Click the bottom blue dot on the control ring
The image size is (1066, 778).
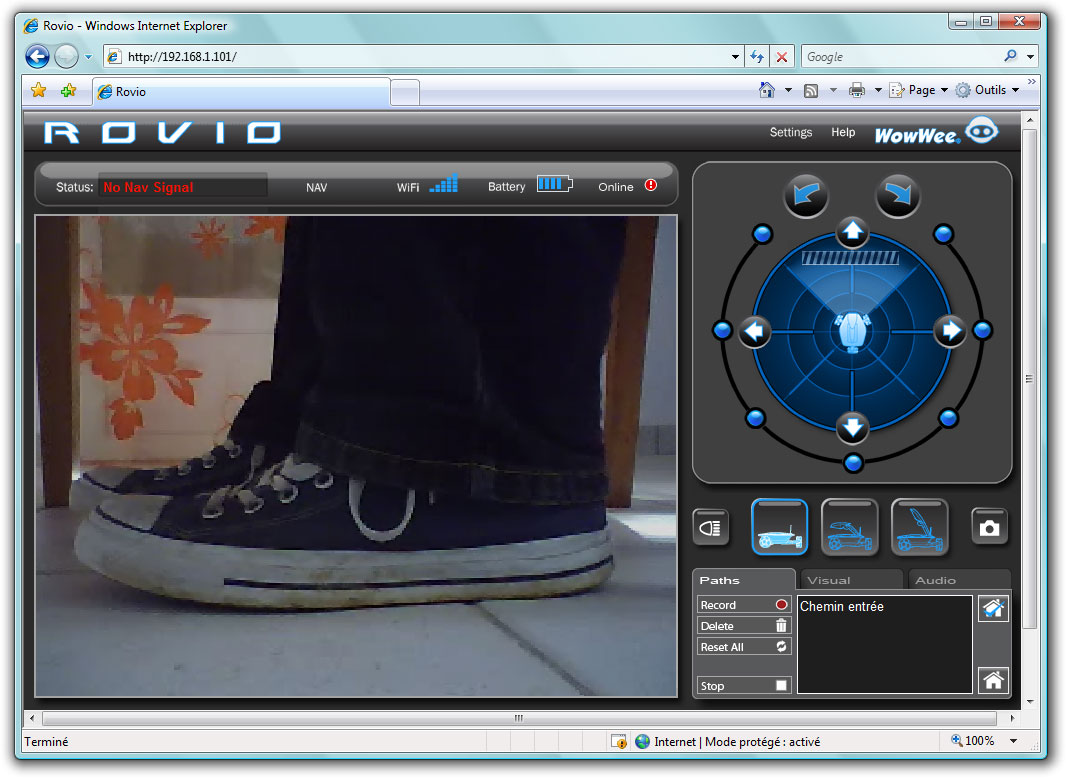(853, 463)
